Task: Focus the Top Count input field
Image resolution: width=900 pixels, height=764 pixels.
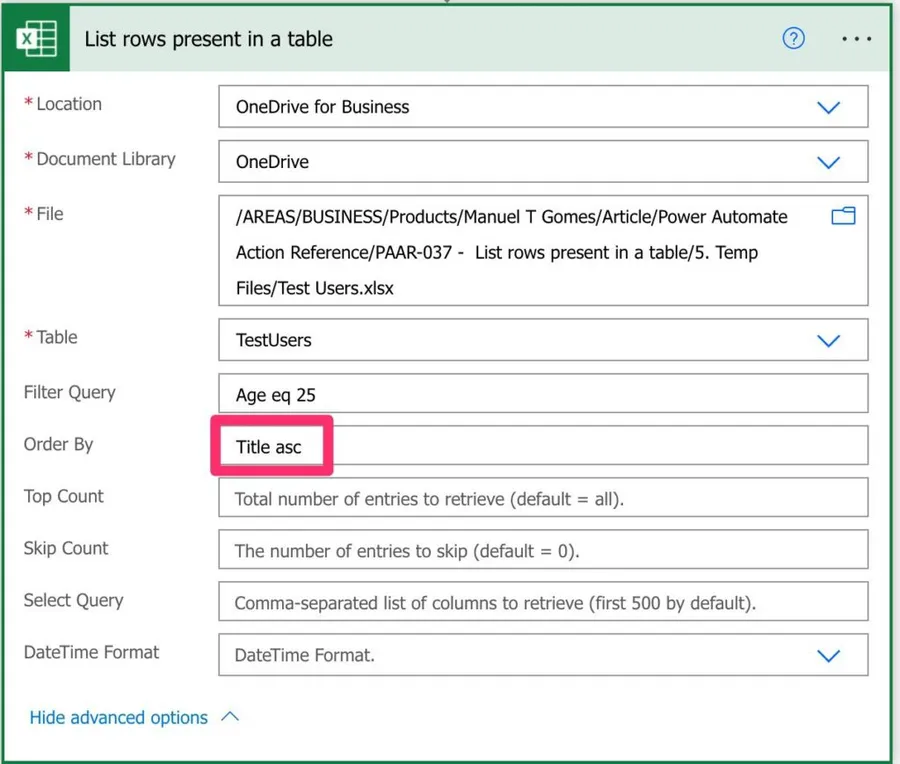Action: click(x=542, y=498)
